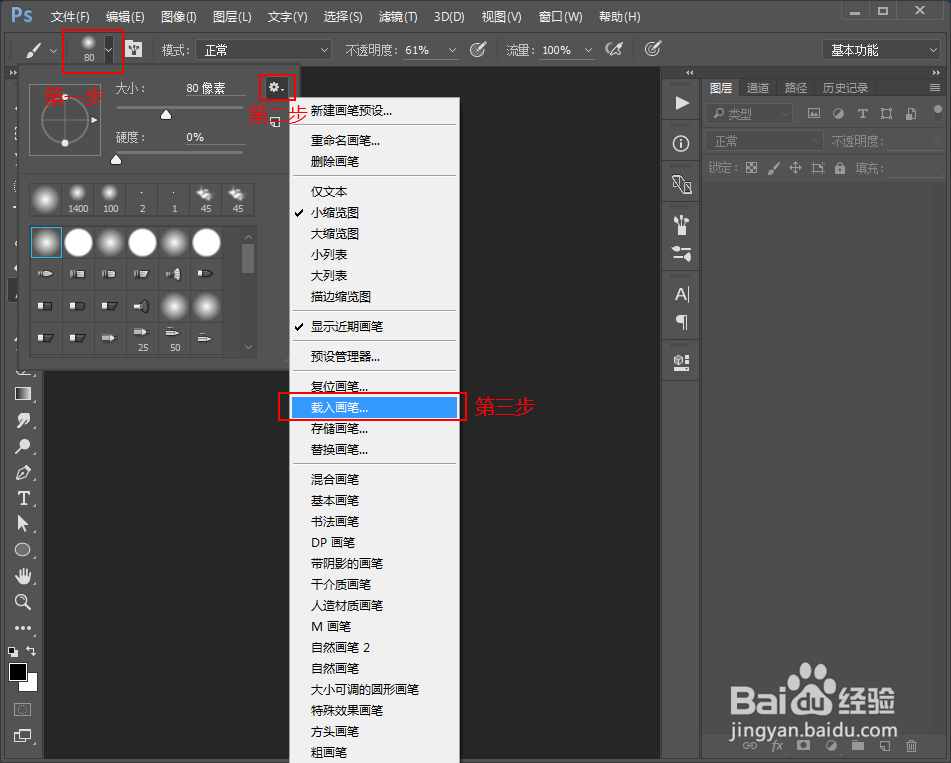Choose 新建画笔预设... menu entry
Image resolution: width=951 pixels, height=763 pixels.
[x=374, y=111]
